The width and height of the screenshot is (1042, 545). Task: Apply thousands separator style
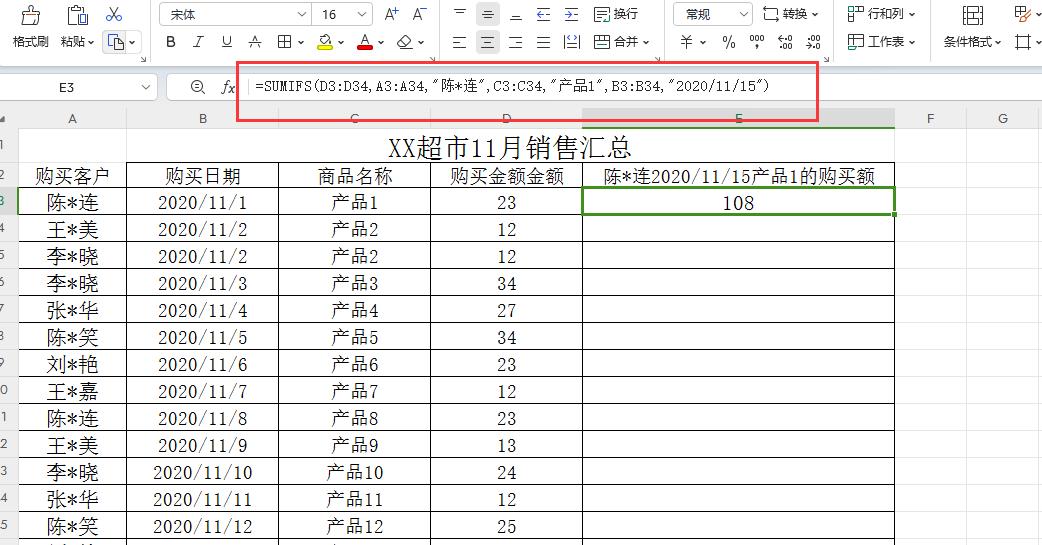757,42
